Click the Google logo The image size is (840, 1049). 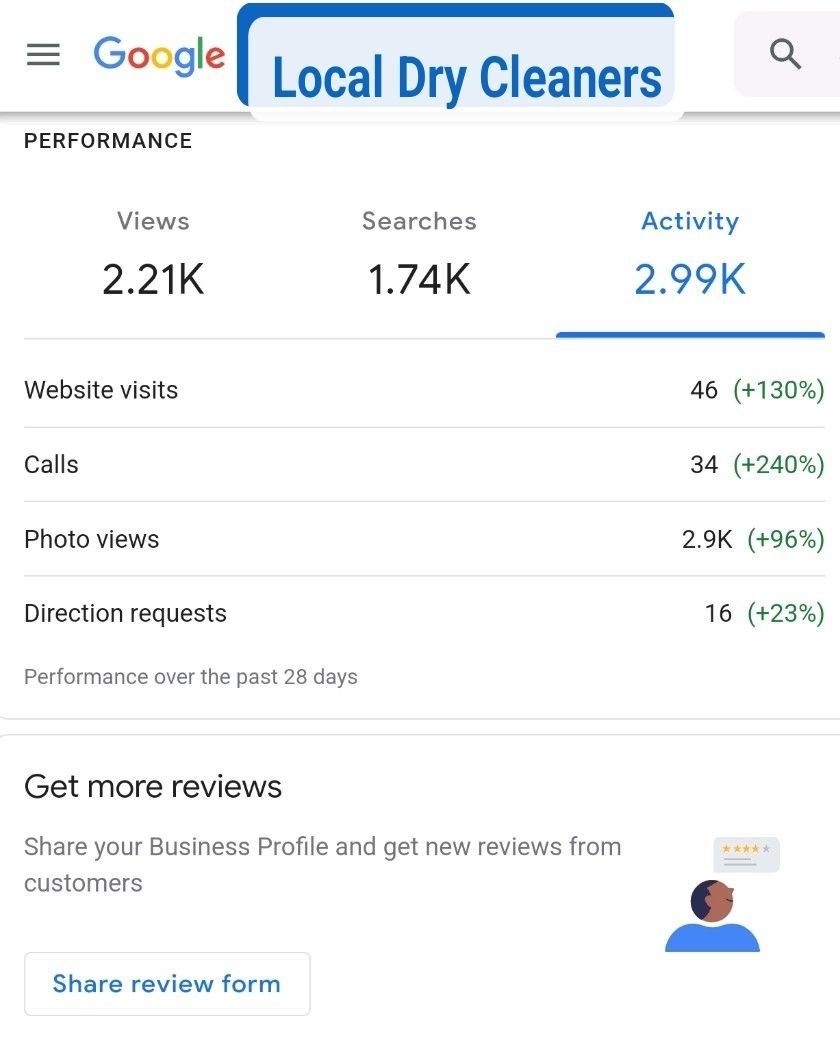[159, 55]
